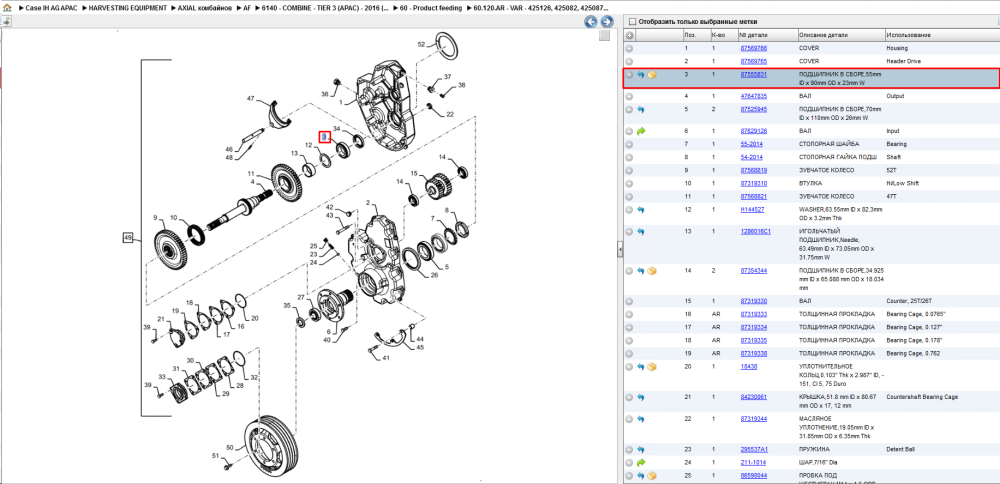Open part number 87319310 link
Image resolution: width=1000 pixels, height=484 pixels.
click(x=753, y=184)
